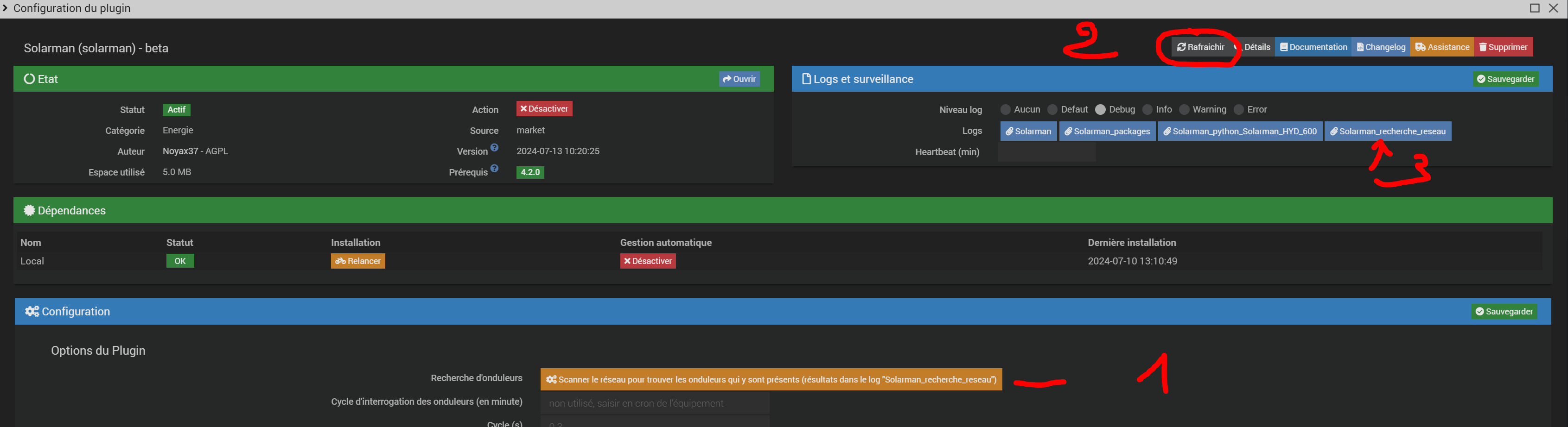Image resolution: width=1568 pixels, height=427 pixels.
Task: Select the Aucun log level
Action: pos(1006,109)
